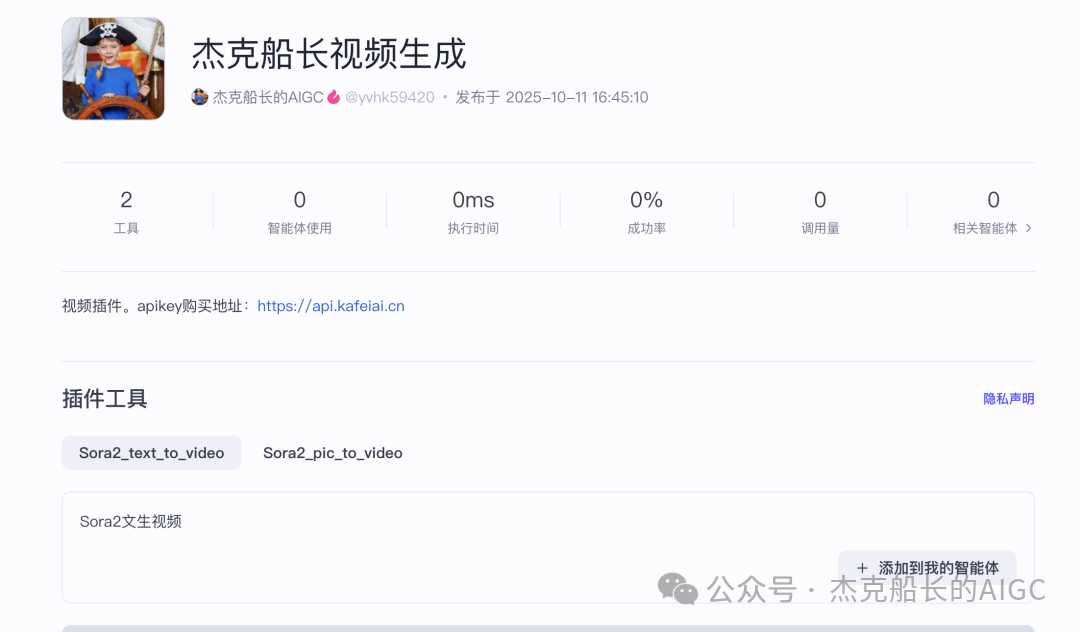Viewport: 1080px width, 632px height.
Task: Click the Sora2文生视频 description text
Action: pos(130,521)
